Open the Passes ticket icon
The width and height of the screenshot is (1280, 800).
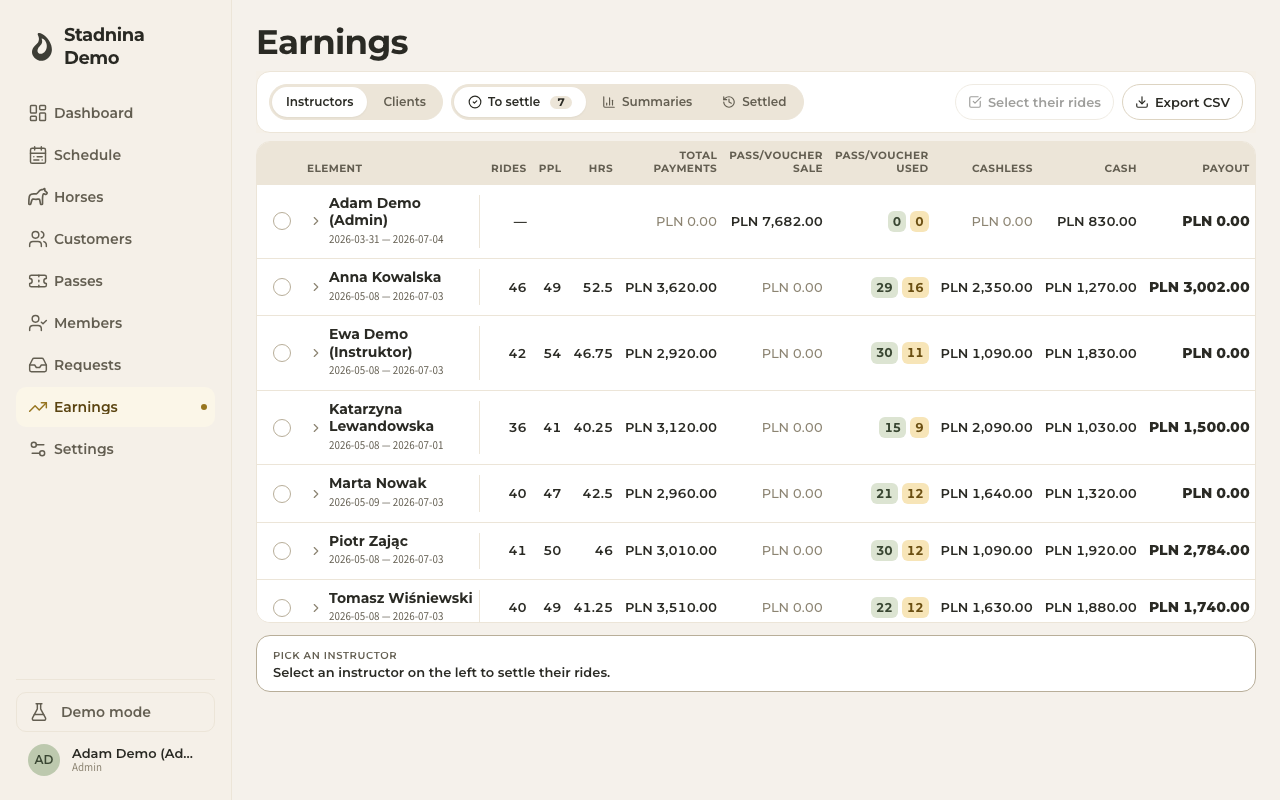[38, 281]
